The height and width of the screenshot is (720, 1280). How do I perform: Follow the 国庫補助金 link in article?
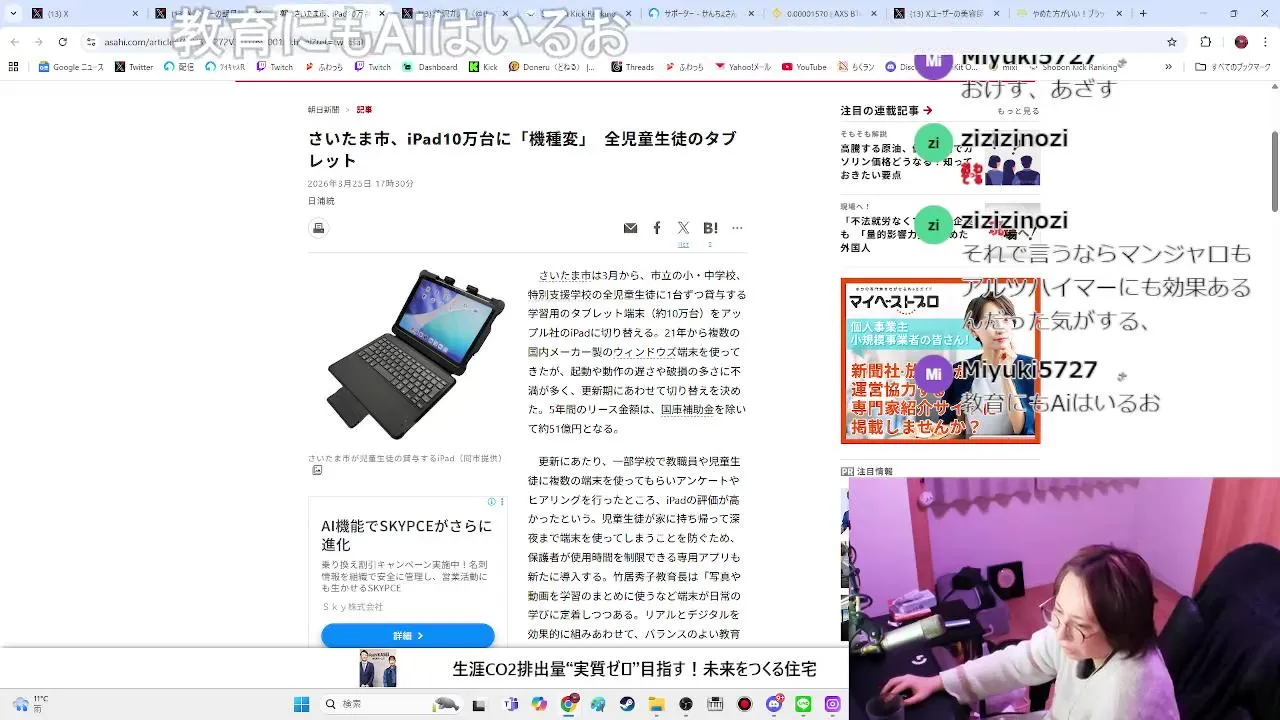click(687, 409)
